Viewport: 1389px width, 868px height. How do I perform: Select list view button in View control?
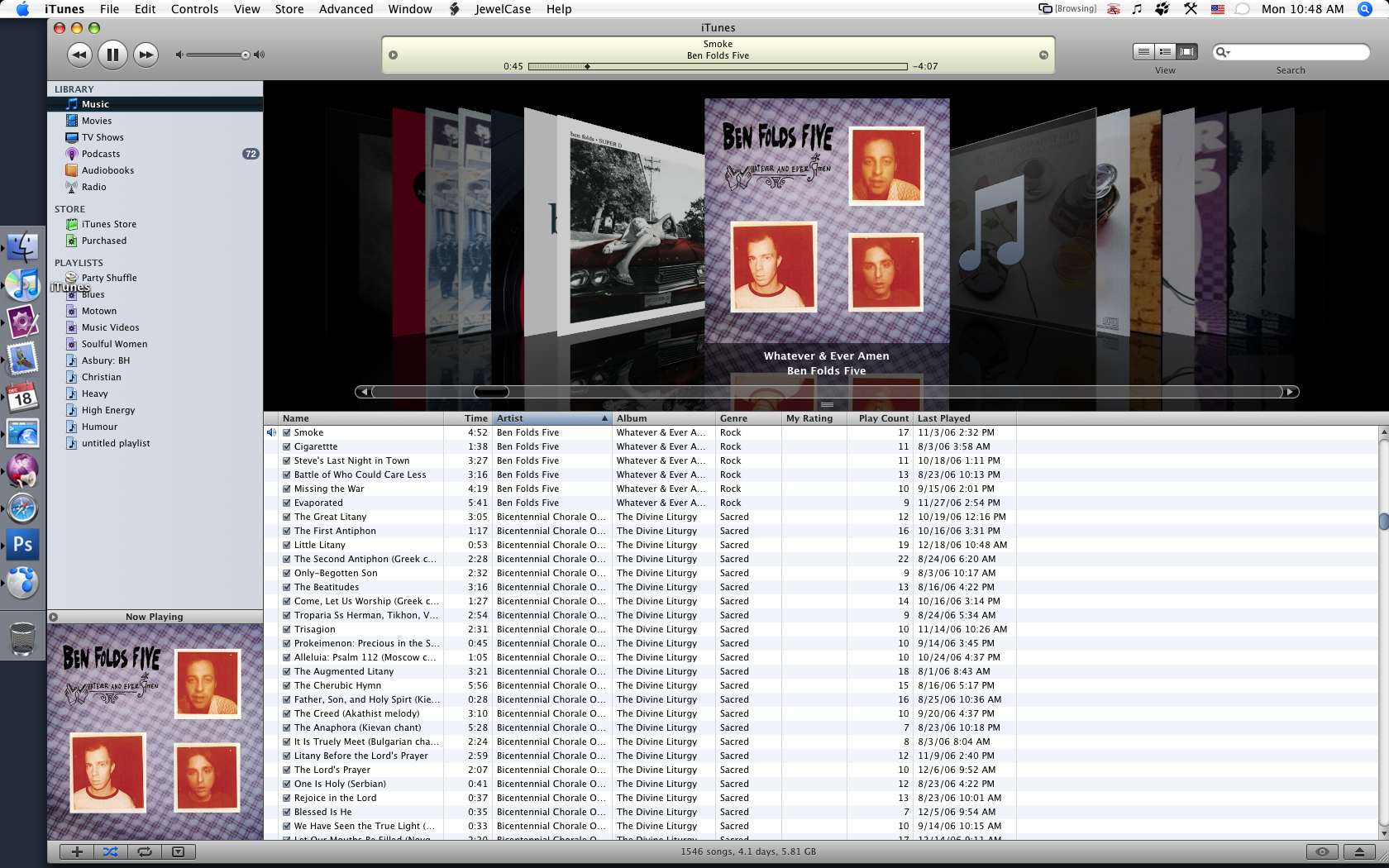[1143, 52]
